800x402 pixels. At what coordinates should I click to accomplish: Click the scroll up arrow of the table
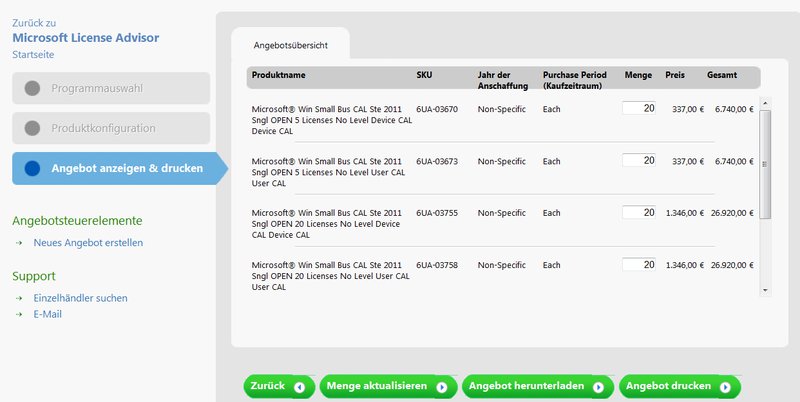point(765,104)
